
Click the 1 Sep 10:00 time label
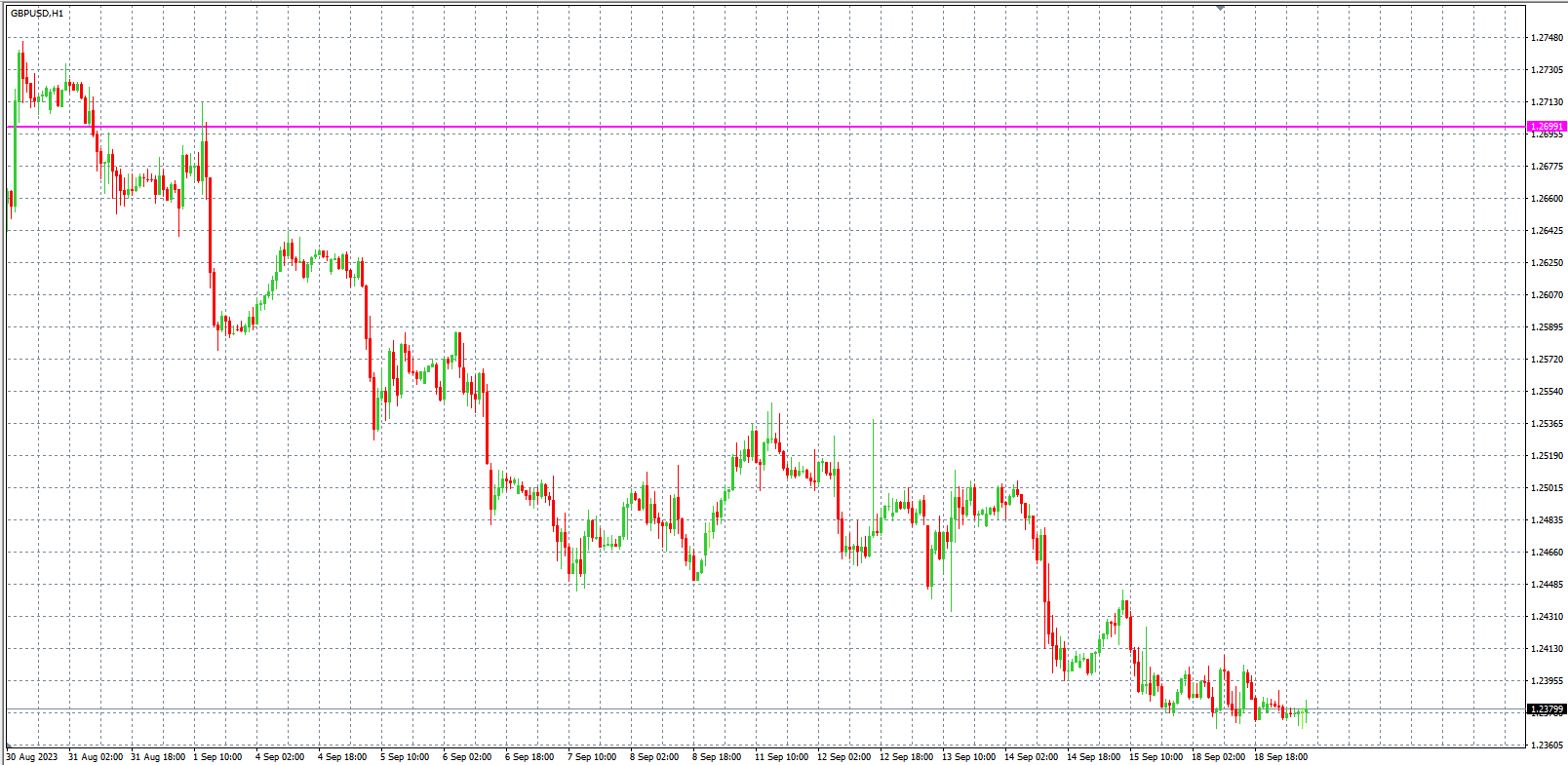[217, 757]
